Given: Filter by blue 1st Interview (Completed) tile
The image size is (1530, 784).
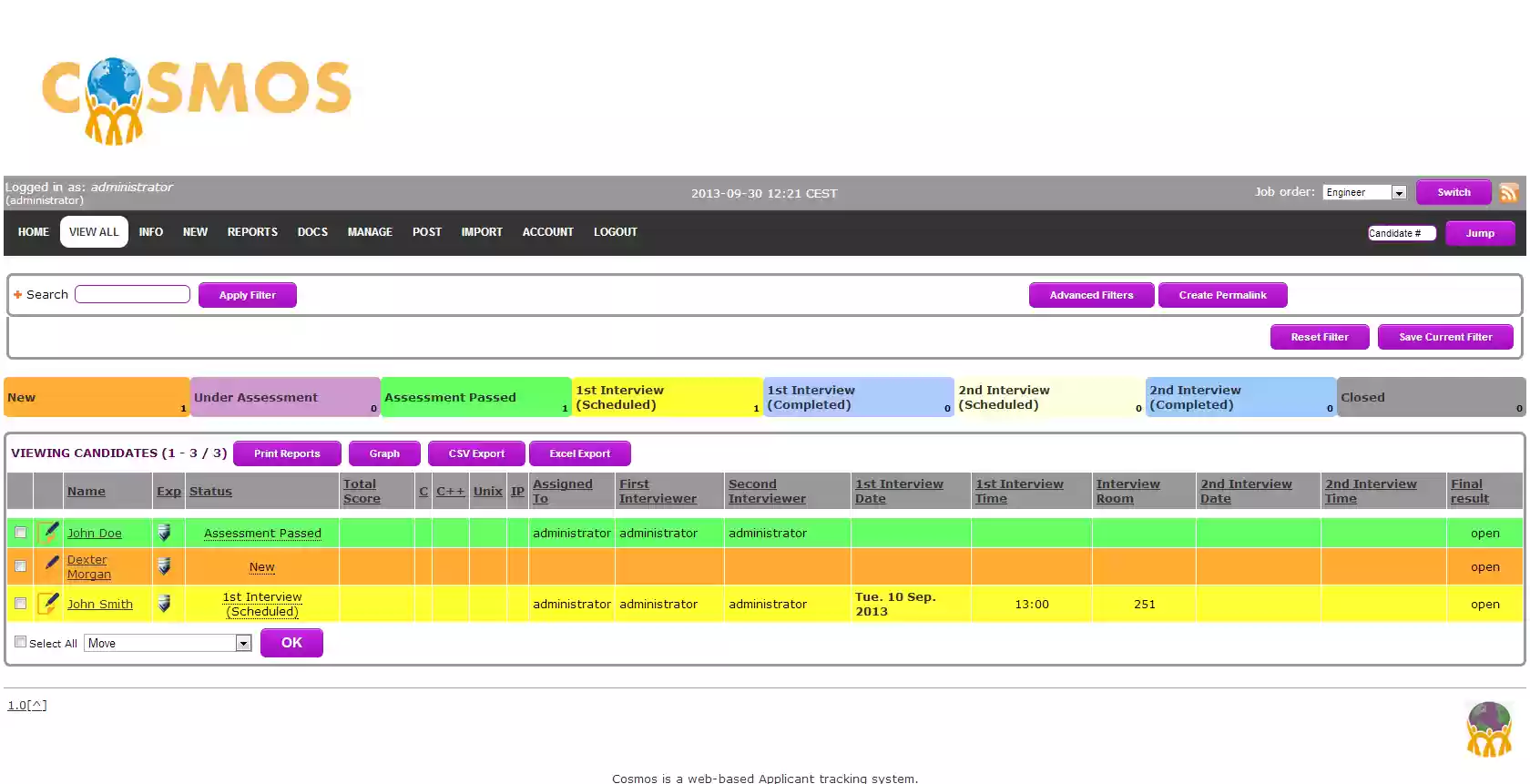Looking at the screenshot, I should (859, 397).
